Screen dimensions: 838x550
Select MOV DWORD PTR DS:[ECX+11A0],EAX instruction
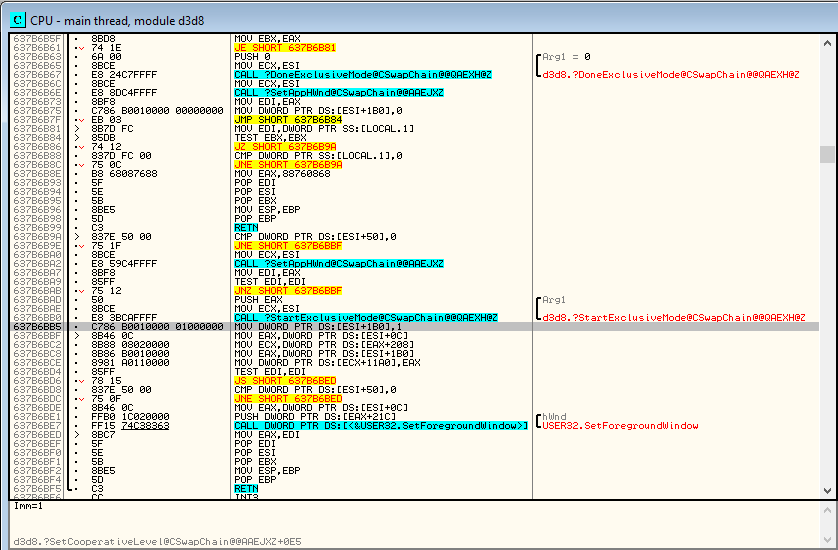(x=327, y=363)
